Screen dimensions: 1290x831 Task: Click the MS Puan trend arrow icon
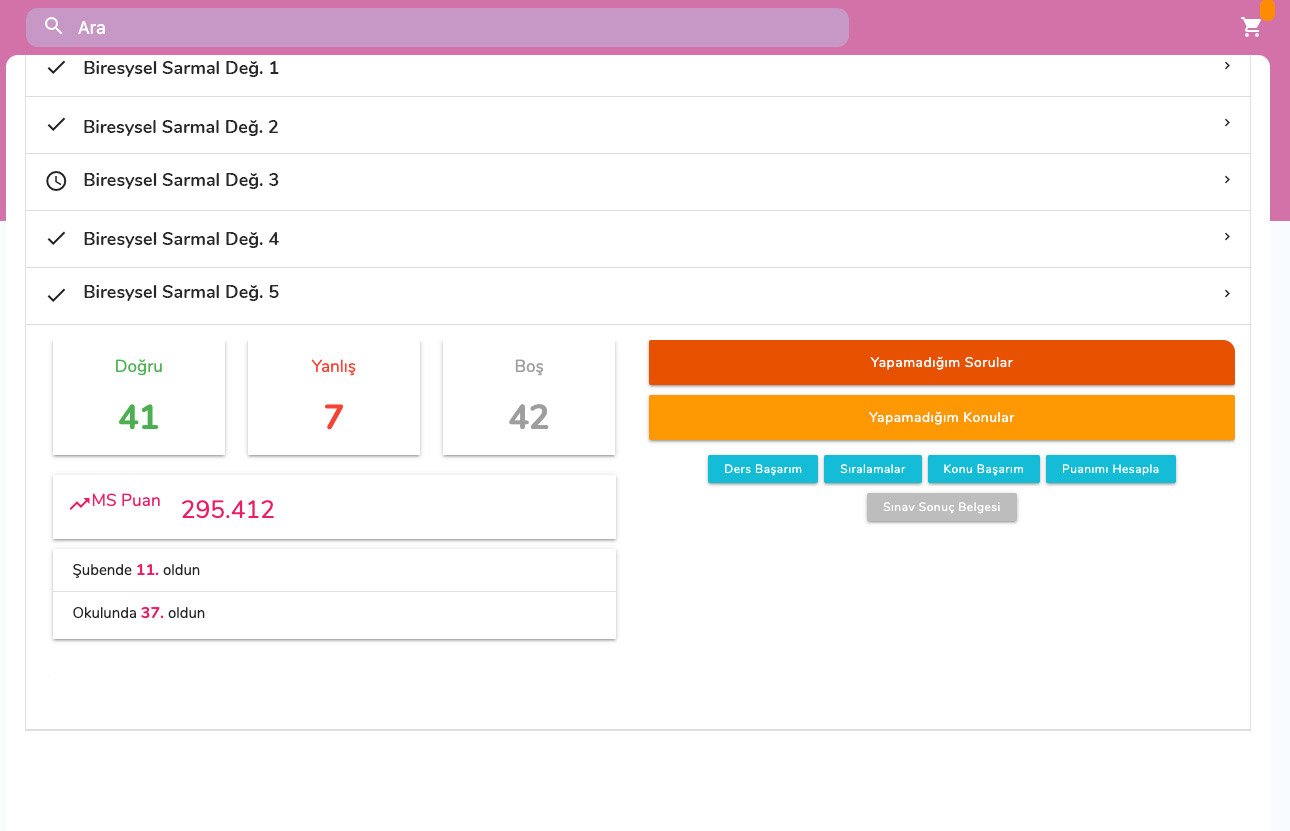pyautogui.click(x=80, y=504)
